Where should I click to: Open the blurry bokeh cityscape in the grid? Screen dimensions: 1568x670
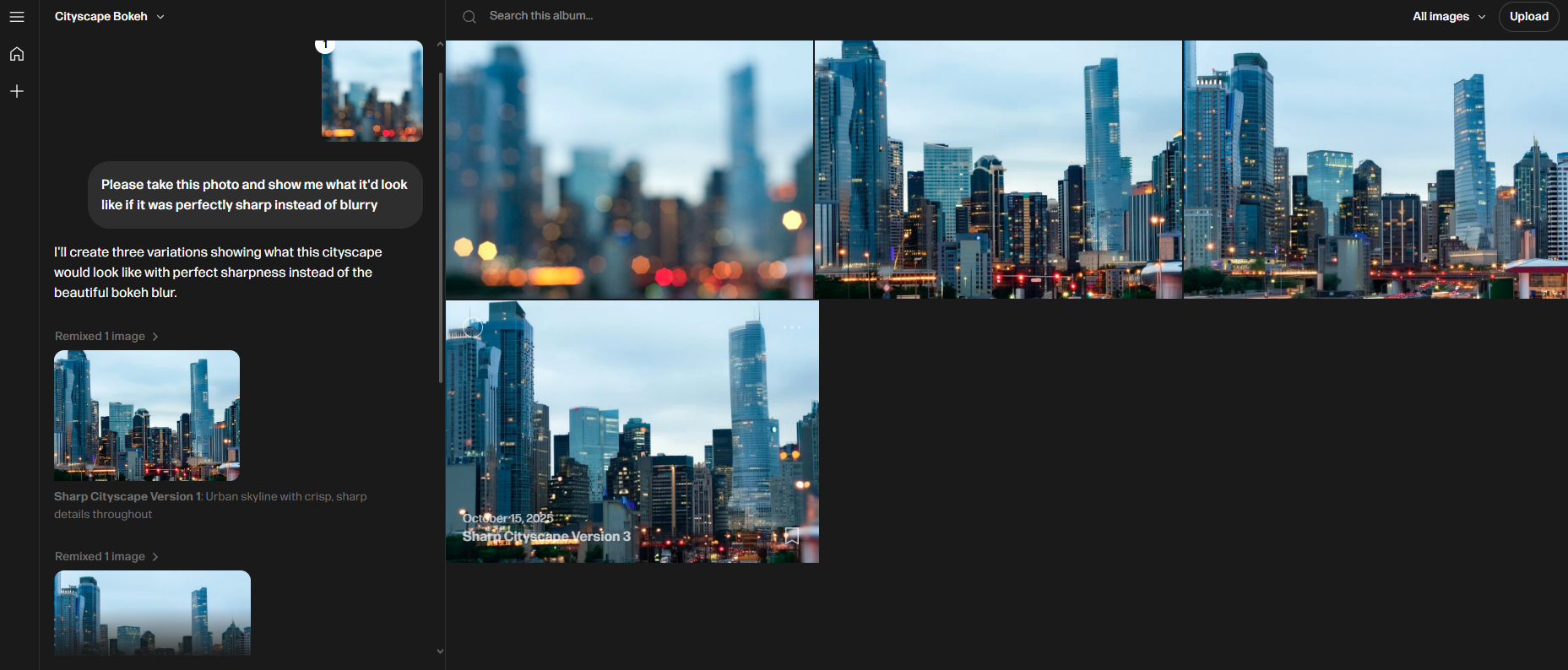629,170
